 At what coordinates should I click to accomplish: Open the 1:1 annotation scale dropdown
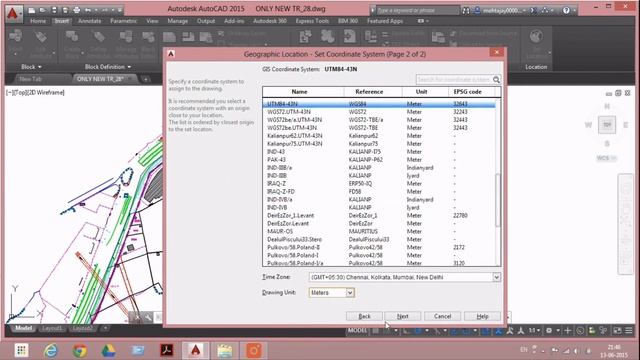535,330
